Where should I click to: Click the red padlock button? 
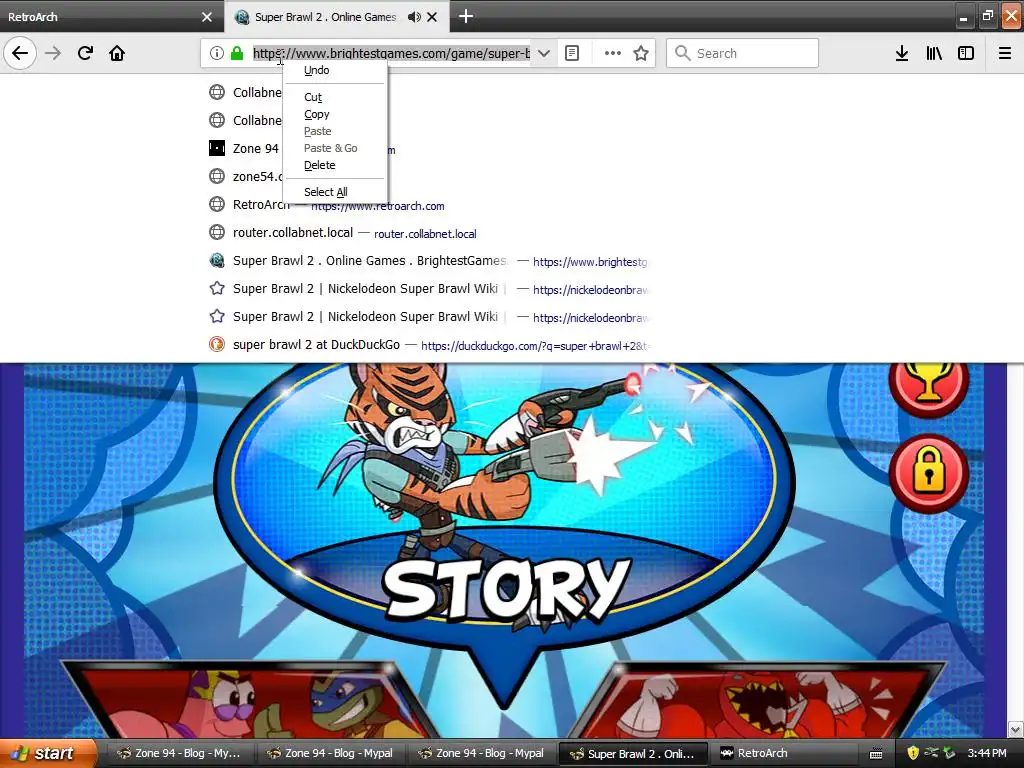[929, 473]
